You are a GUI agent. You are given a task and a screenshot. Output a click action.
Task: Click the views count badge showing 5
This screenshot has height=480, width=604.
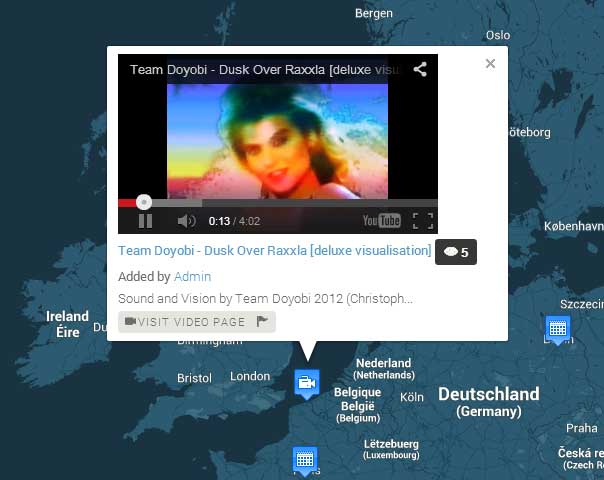click(456, 252)
